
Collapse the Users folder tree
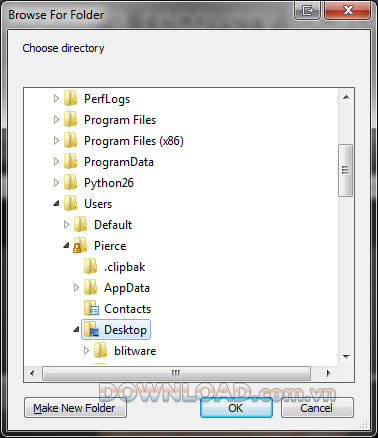click(56, 203)
